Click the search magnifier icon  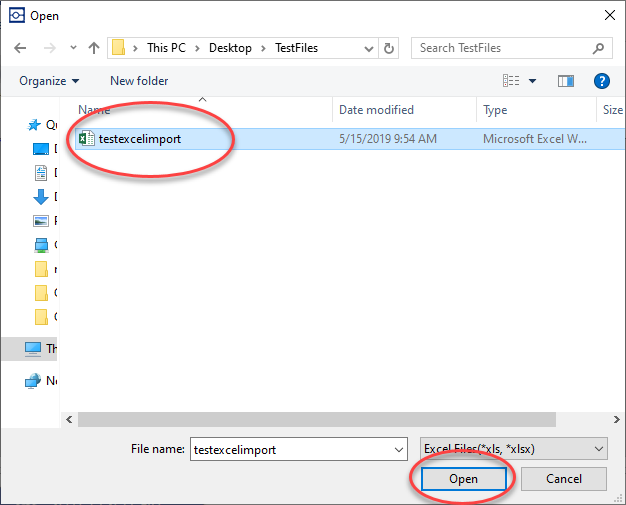[599, 48]
